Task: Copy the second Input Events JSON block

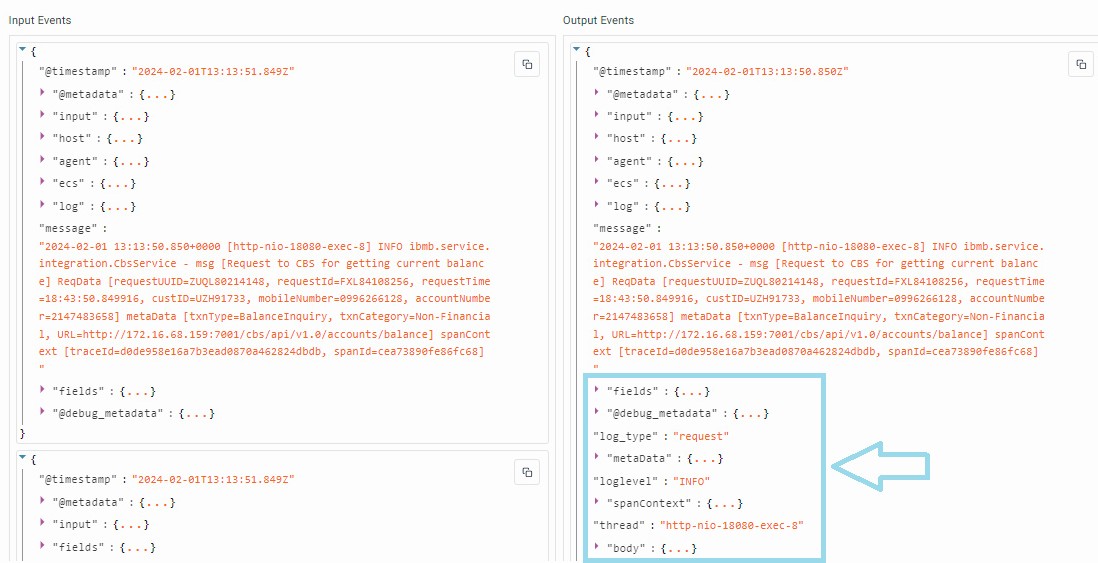Action: (527, 471)
